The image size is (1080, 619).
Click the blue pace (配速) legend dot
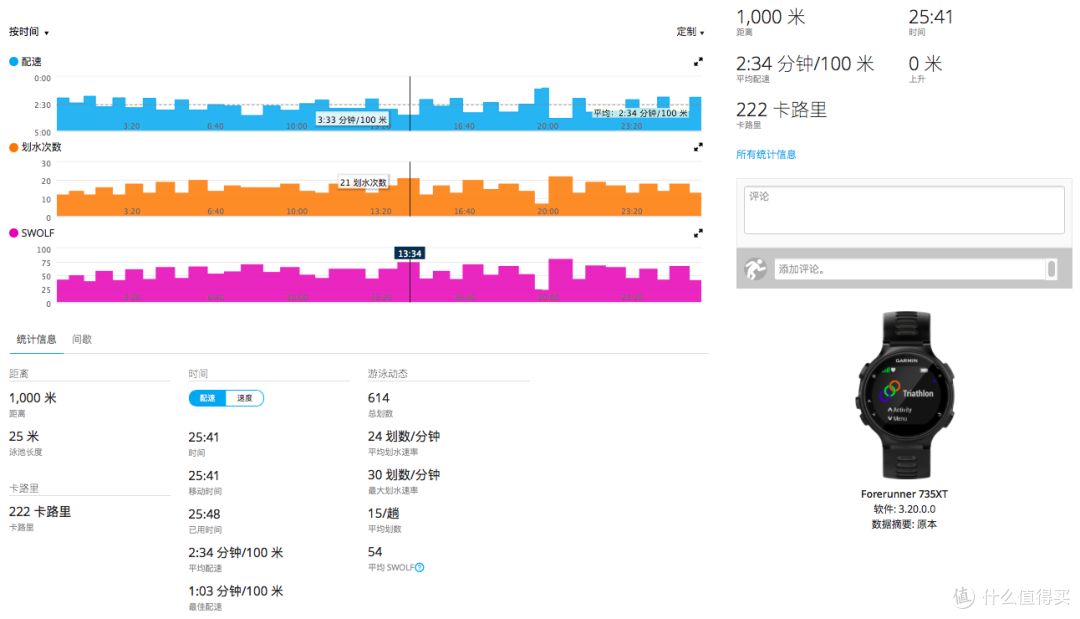click(x=13, y=61)
